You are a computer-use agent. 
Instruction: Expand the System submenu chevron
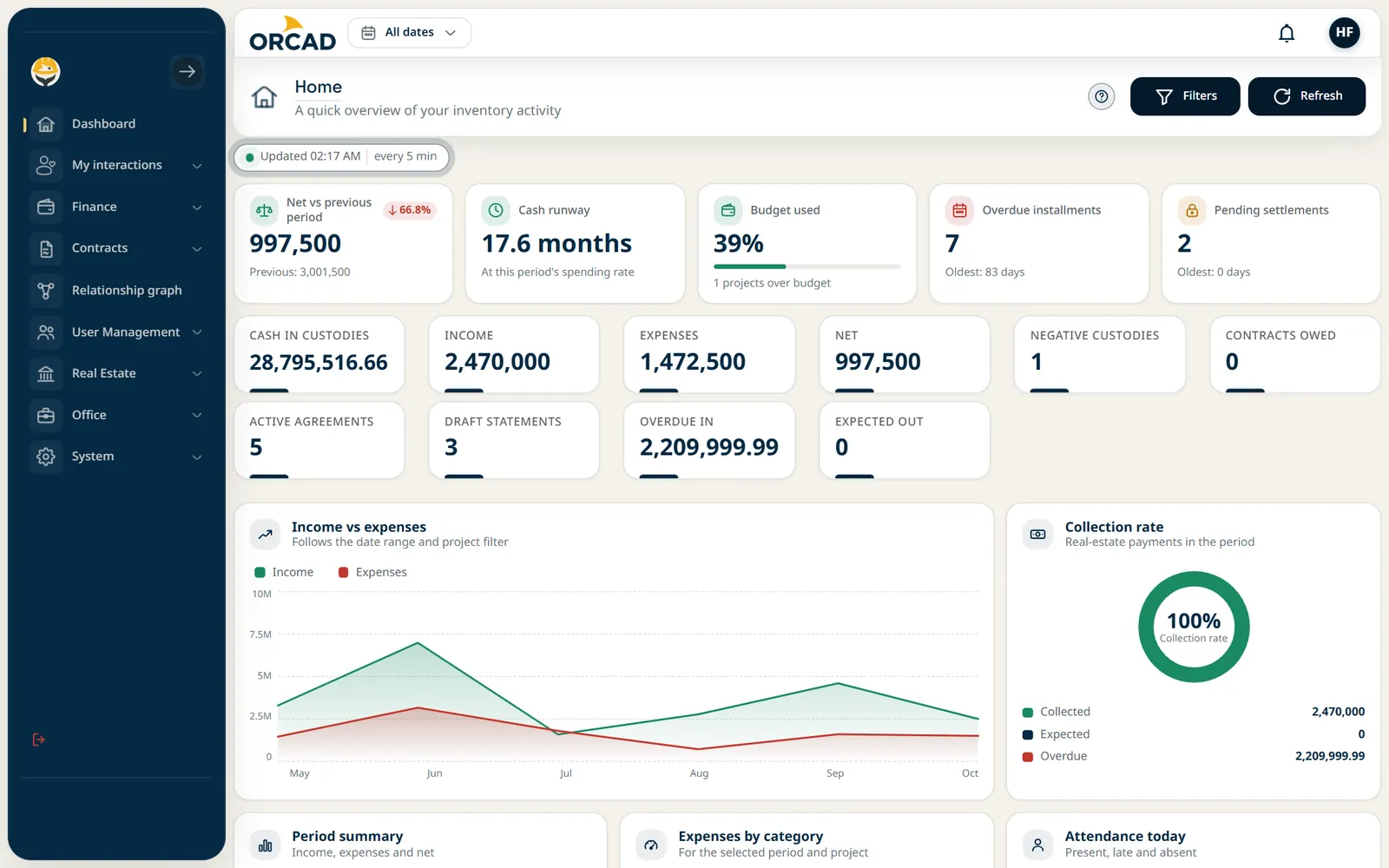click(x=197, y=457)
